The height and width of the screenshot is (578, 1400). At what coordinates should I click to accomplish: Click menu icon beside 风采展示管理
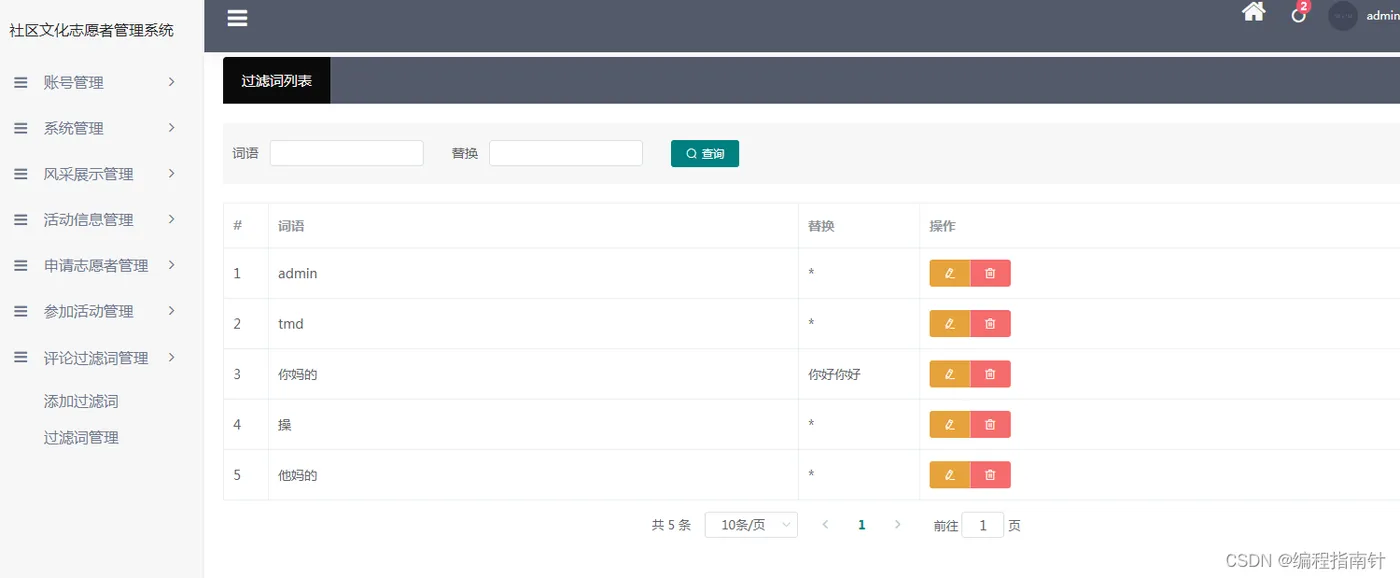coord(20,174)
